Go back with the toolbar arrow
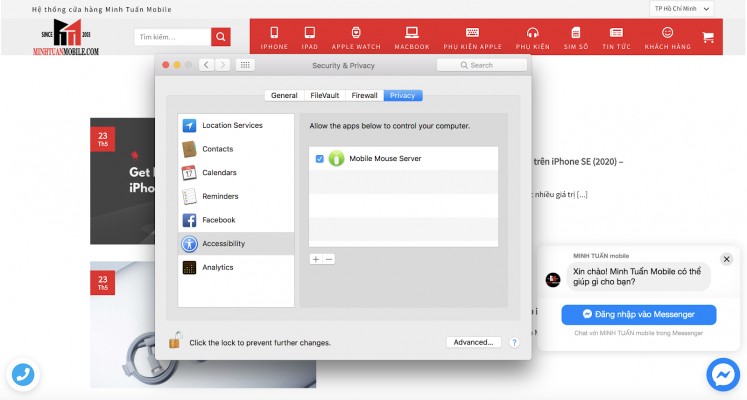The height and width of the screenshot is (400, 747). (205, 65)
